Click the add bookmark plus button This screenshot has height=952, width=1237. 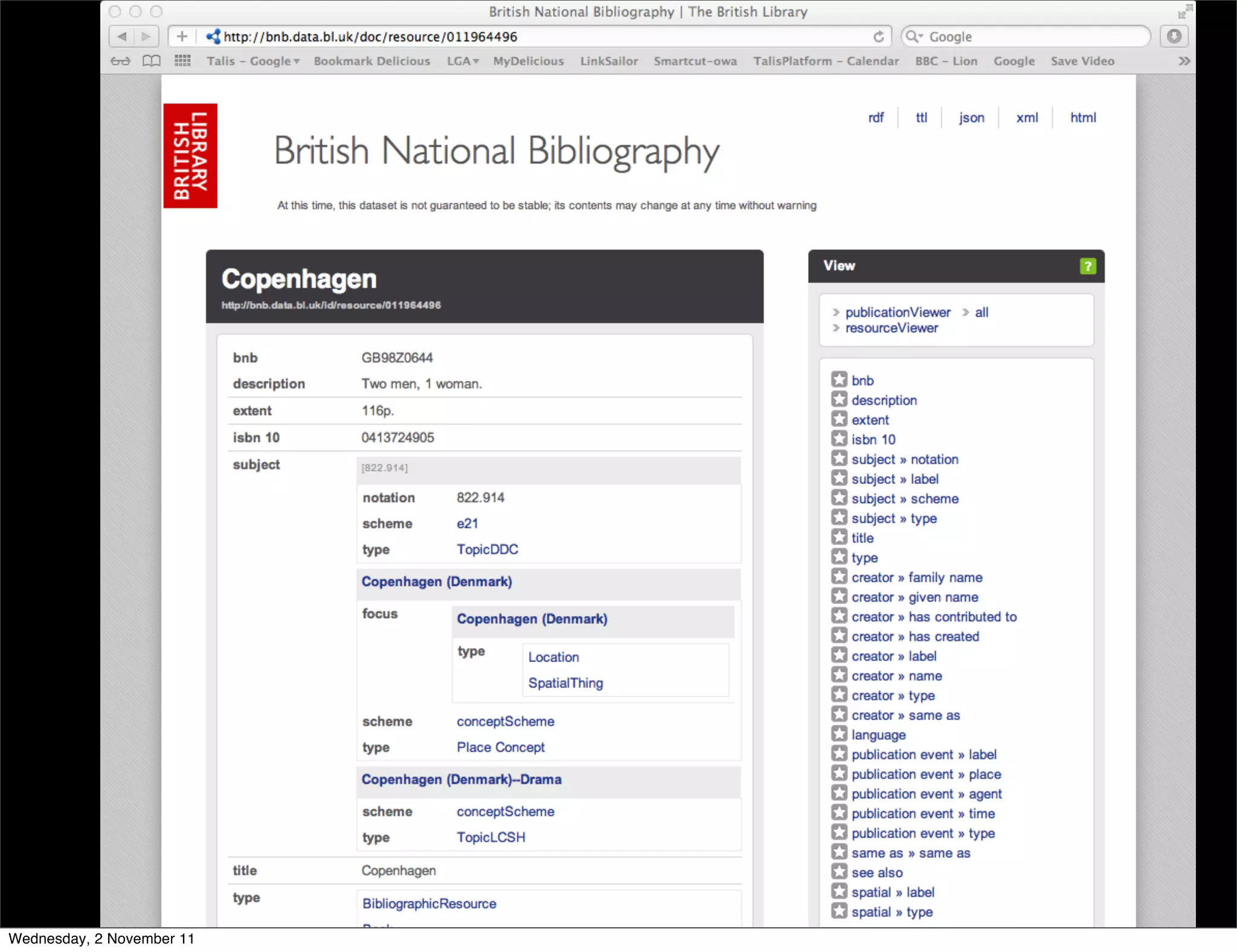(x=182, y=37)
